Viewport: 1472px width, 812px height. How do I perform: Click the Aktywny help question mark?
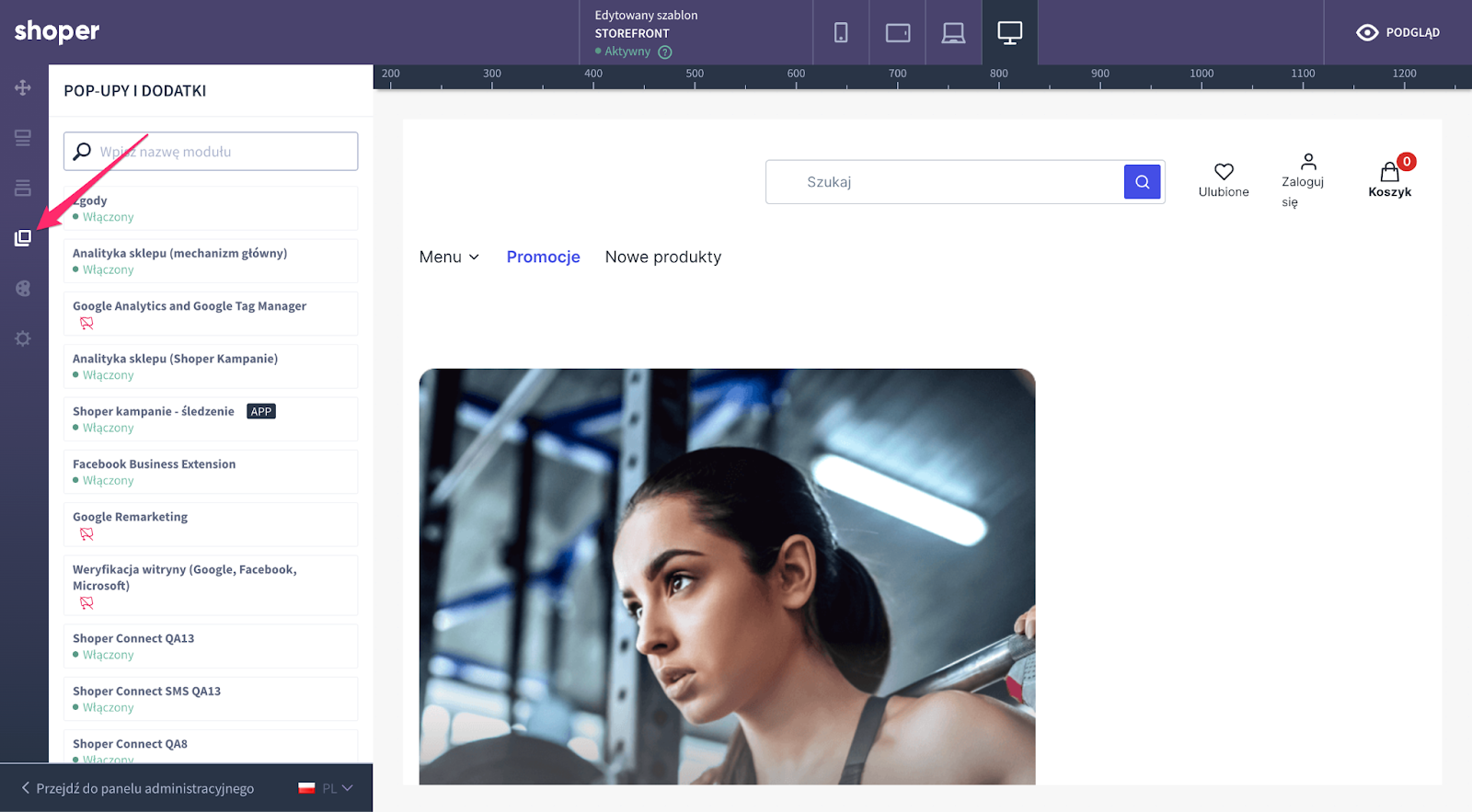(665, 52)
